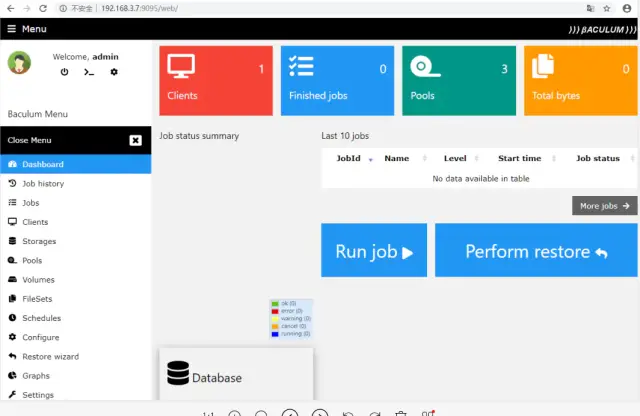Open Volumes in the sidebar
640x416 pixels.
[76, 279]
